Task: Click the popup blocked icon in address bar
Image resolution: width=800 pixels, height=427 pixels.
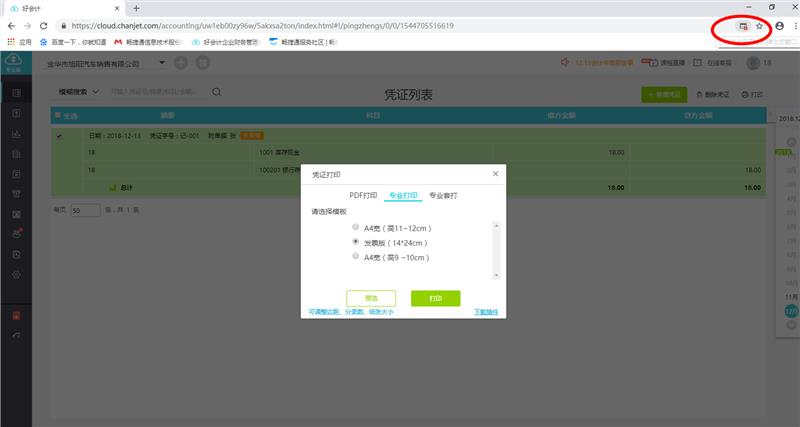Action: tap(742, 26)
